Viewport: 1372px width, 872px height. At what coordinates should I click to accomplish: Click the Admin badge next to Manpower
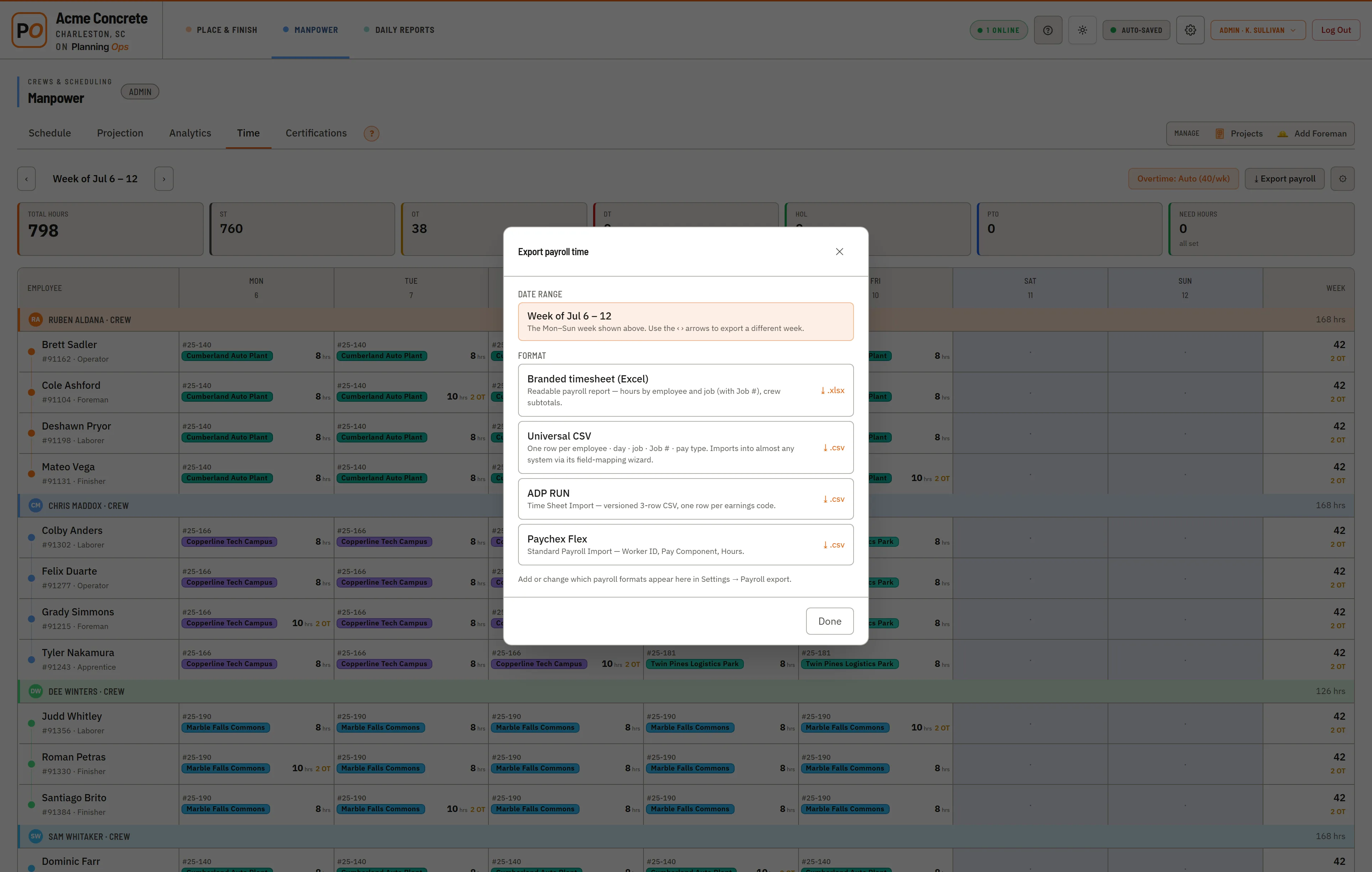[x=140, y=92]
